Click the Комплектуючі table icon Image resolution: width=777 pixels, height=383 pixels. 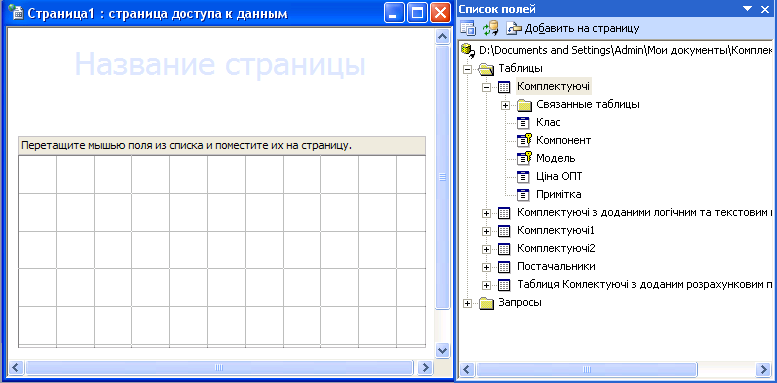503,87
